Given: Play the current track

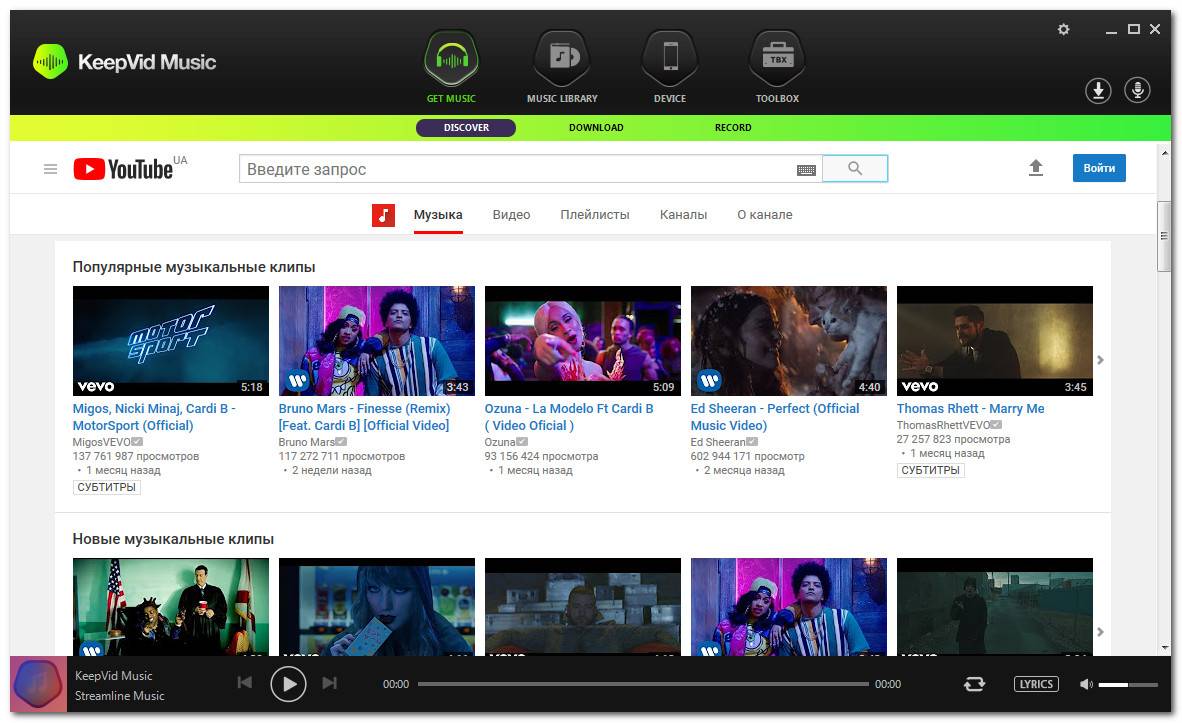Looking at the screenshot, I should click(x=288, y=684).
